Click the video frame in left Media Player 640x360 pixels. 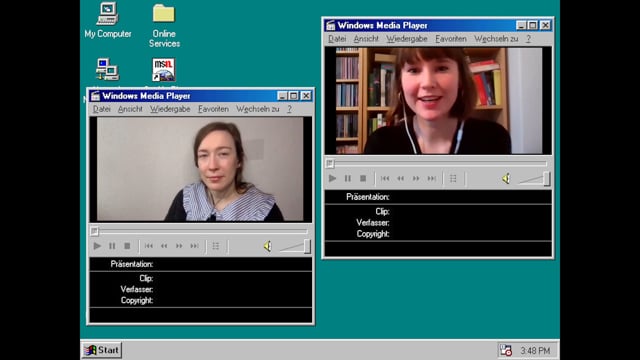tap(200, 169)
